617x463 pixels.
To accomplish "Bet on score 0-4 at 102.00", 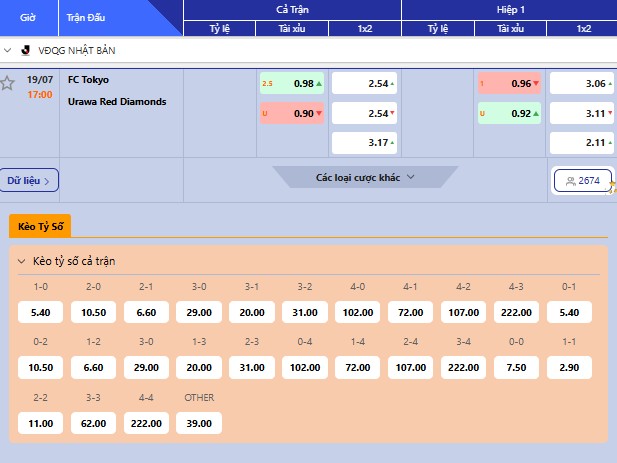I will [x=305, y=367].
